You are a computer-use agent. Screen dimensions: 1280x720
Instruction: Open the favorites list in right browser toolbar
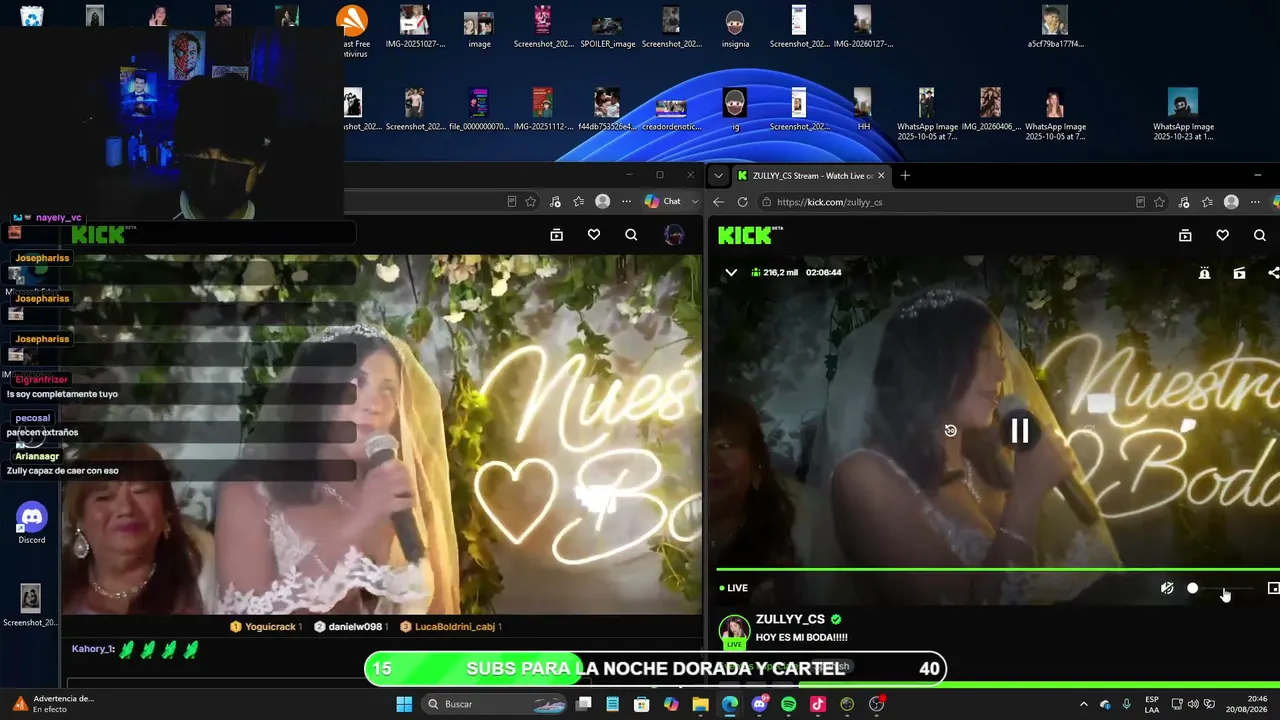click(x=1207, y=202)
